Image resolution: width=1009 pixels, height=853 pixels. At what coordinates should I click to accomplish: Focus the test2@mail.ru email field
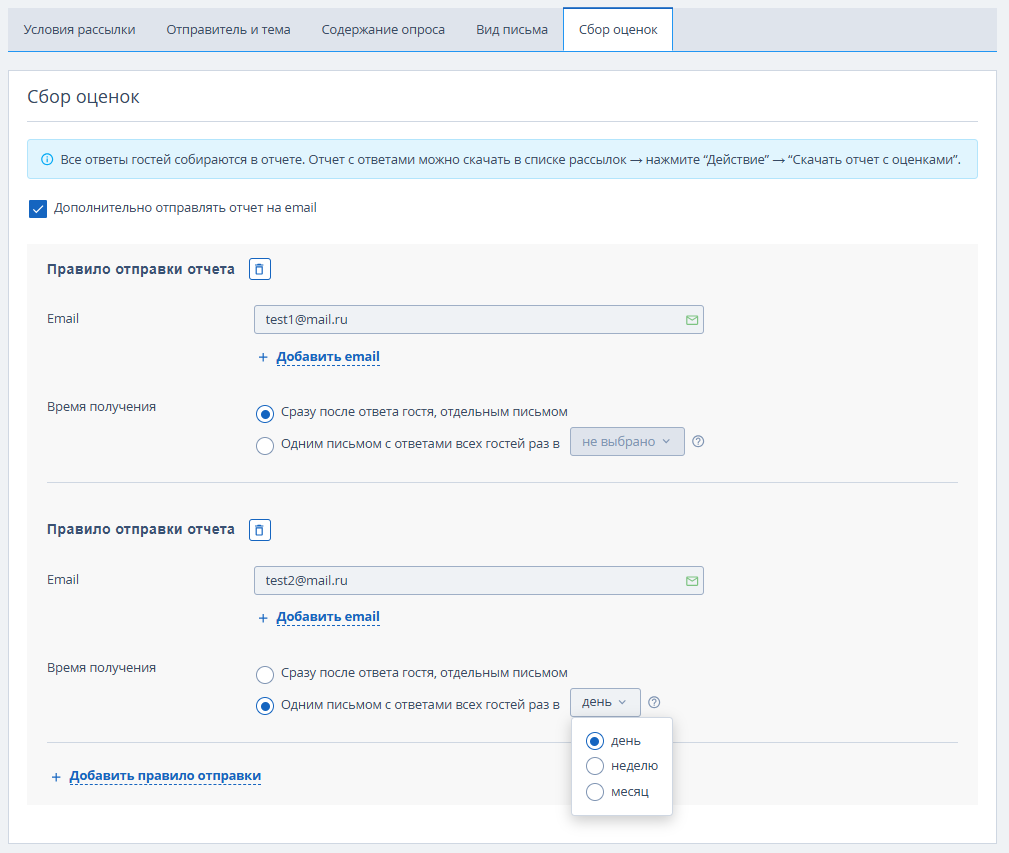479,581
